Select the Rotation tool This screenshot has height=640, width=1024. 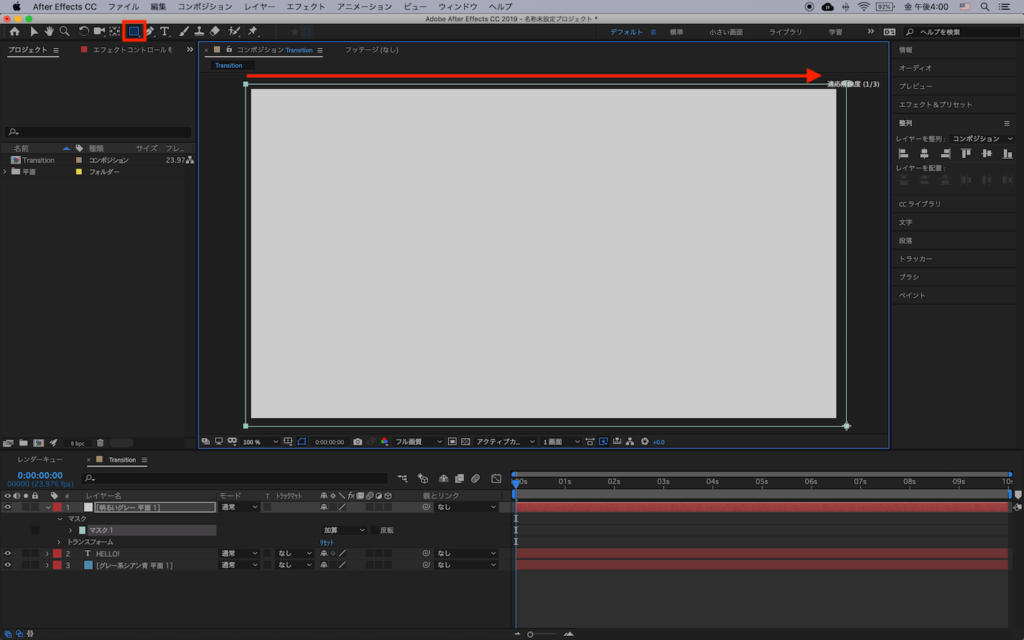(83, 32)
